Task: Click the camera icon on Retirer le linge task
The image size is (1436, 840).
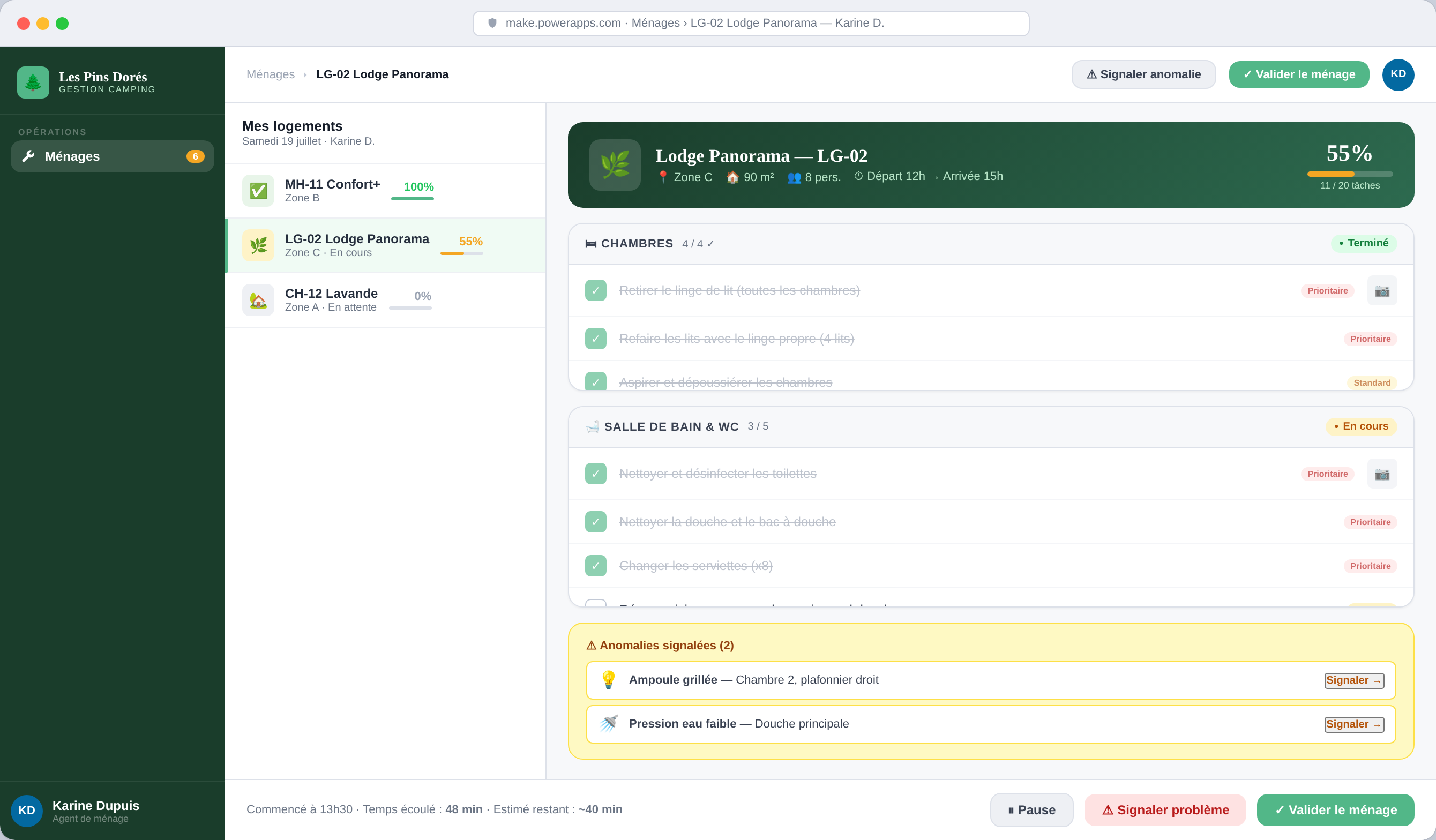Action: pyautogui.click(x=1381, y=291)
